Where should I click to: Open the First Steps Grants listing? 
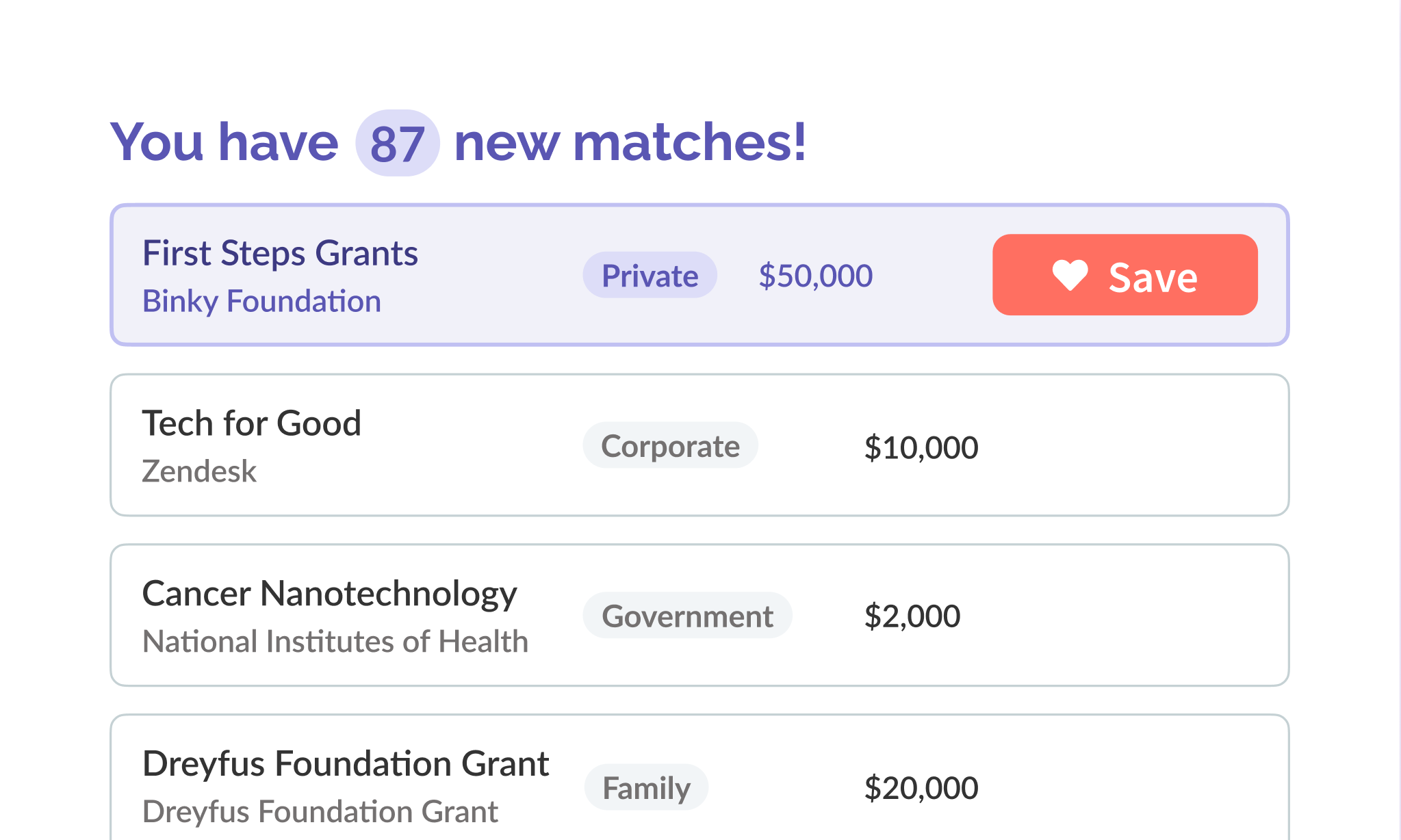pos(280,252)
